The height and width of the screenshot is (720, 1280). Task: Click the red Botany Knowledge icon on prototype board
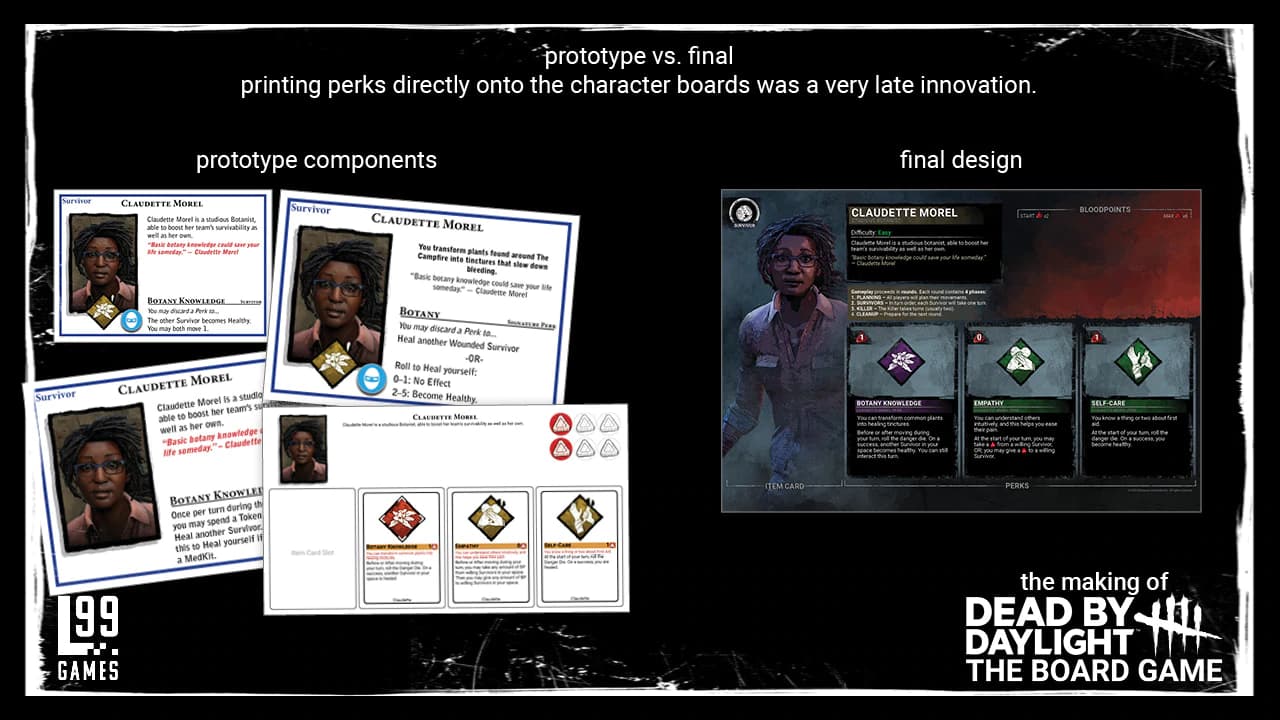402,518
